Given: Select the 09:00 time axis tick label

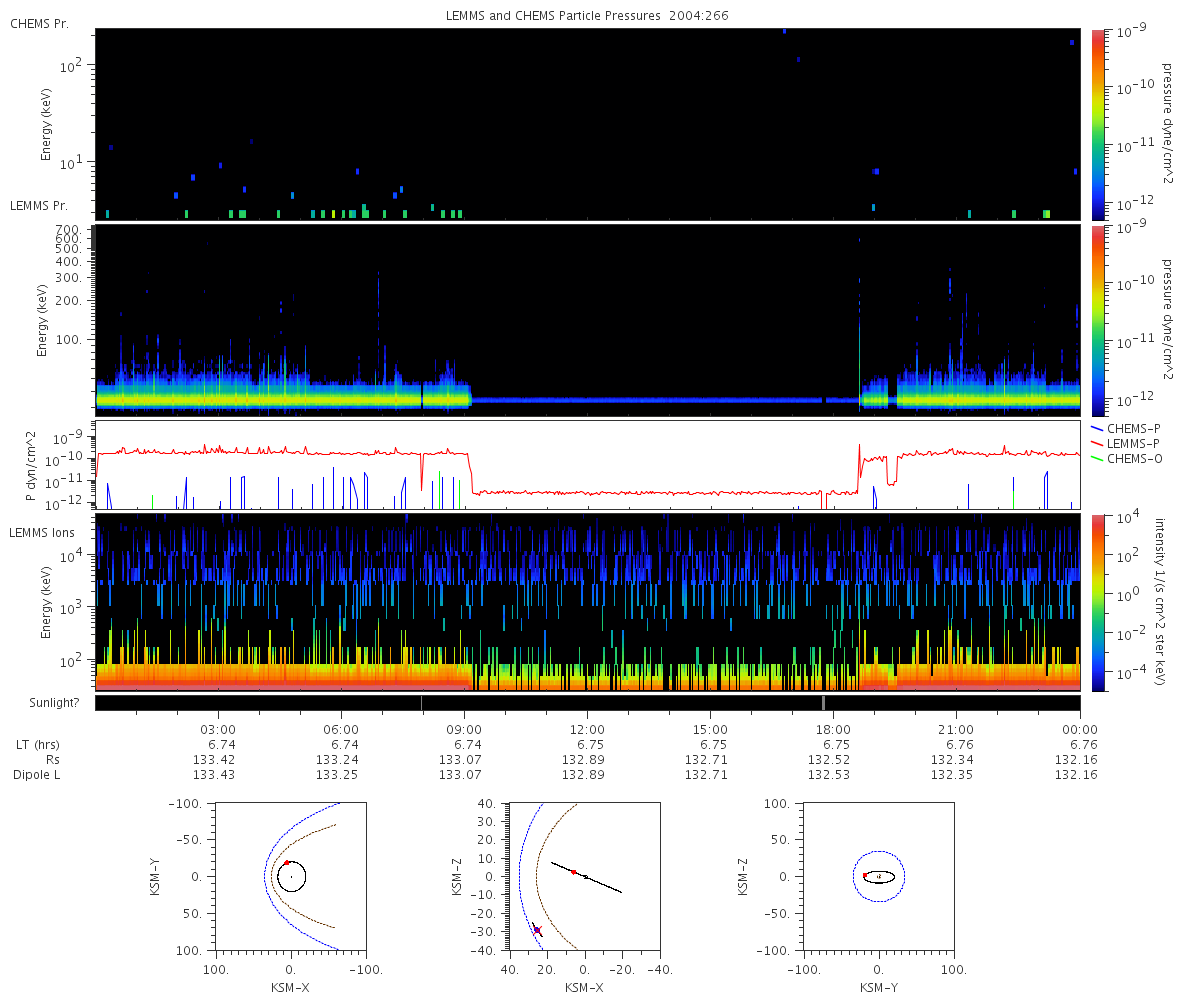Looking at the screenshot, I should pos(465,729).
